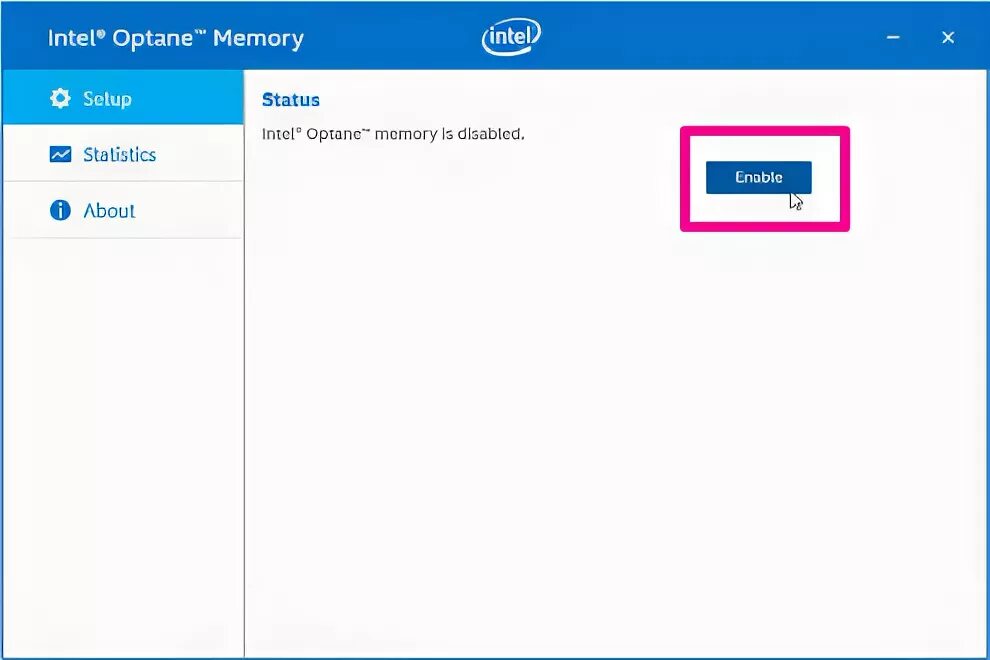
Task: Click the word 'Memory' in window title
Action: click(x=258, y=38)
